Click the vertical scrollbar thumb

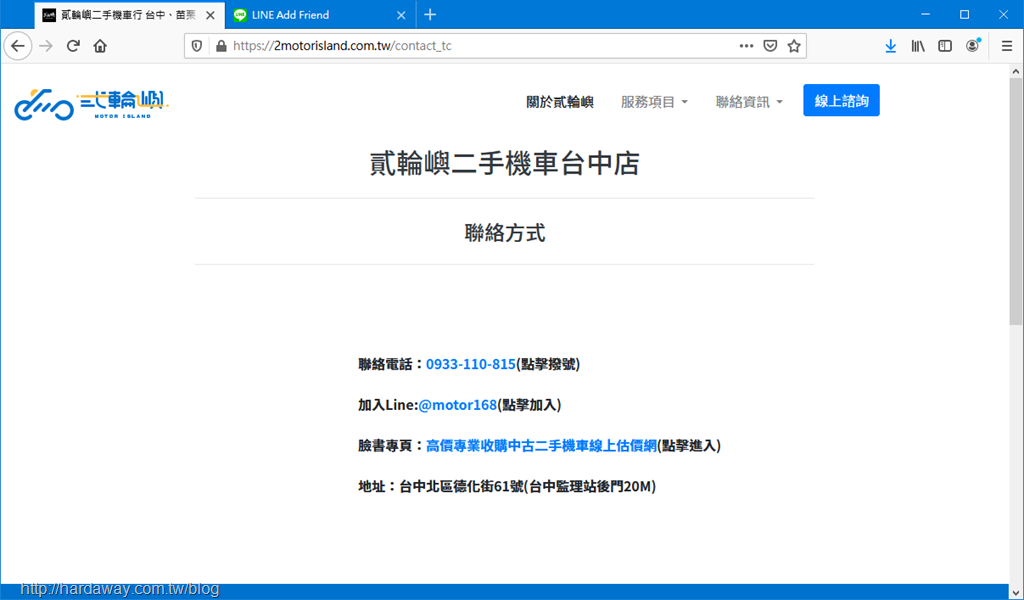coord(1016,201)
